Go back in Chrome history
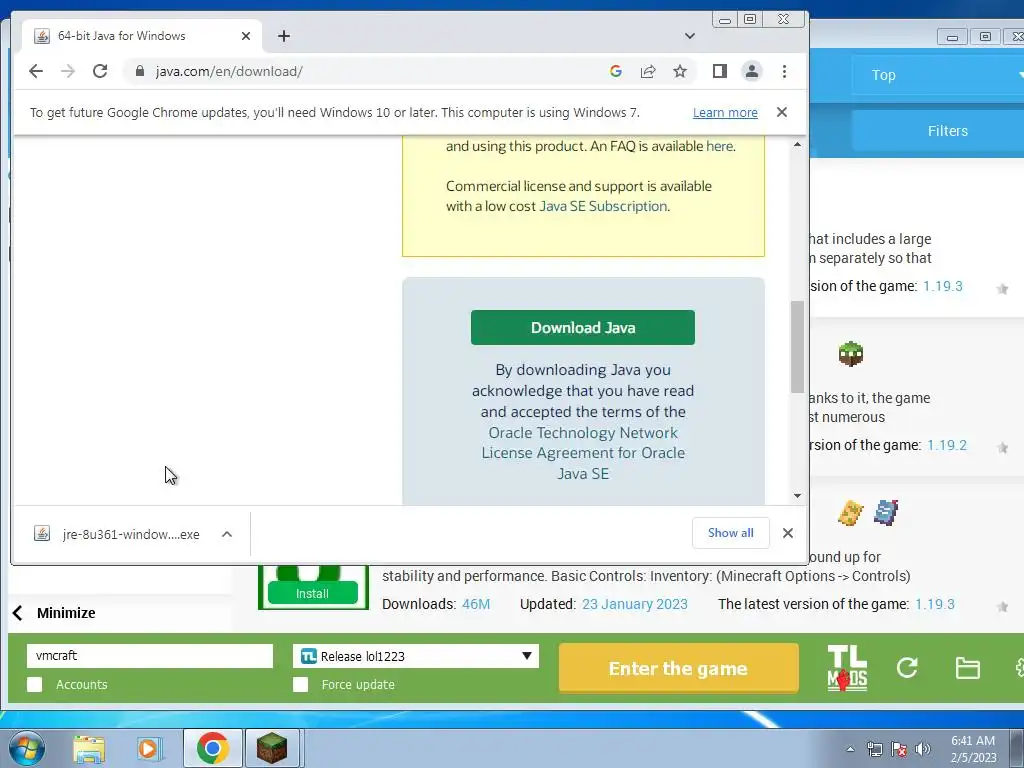The image size is (1024, 768). pos(36,71)
